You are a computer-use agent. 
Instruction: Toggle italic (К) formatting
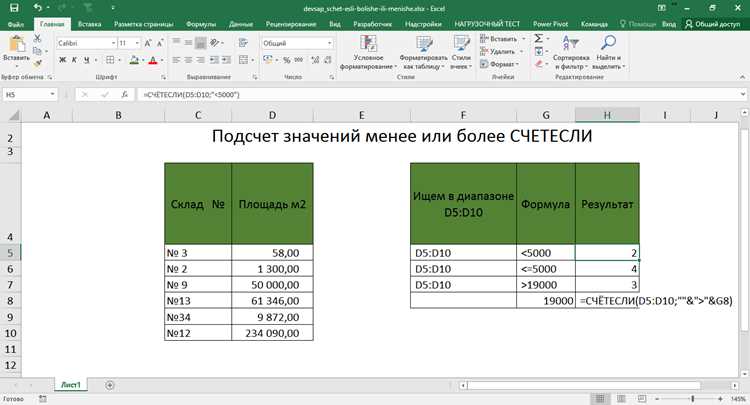(x=74, y=60)
